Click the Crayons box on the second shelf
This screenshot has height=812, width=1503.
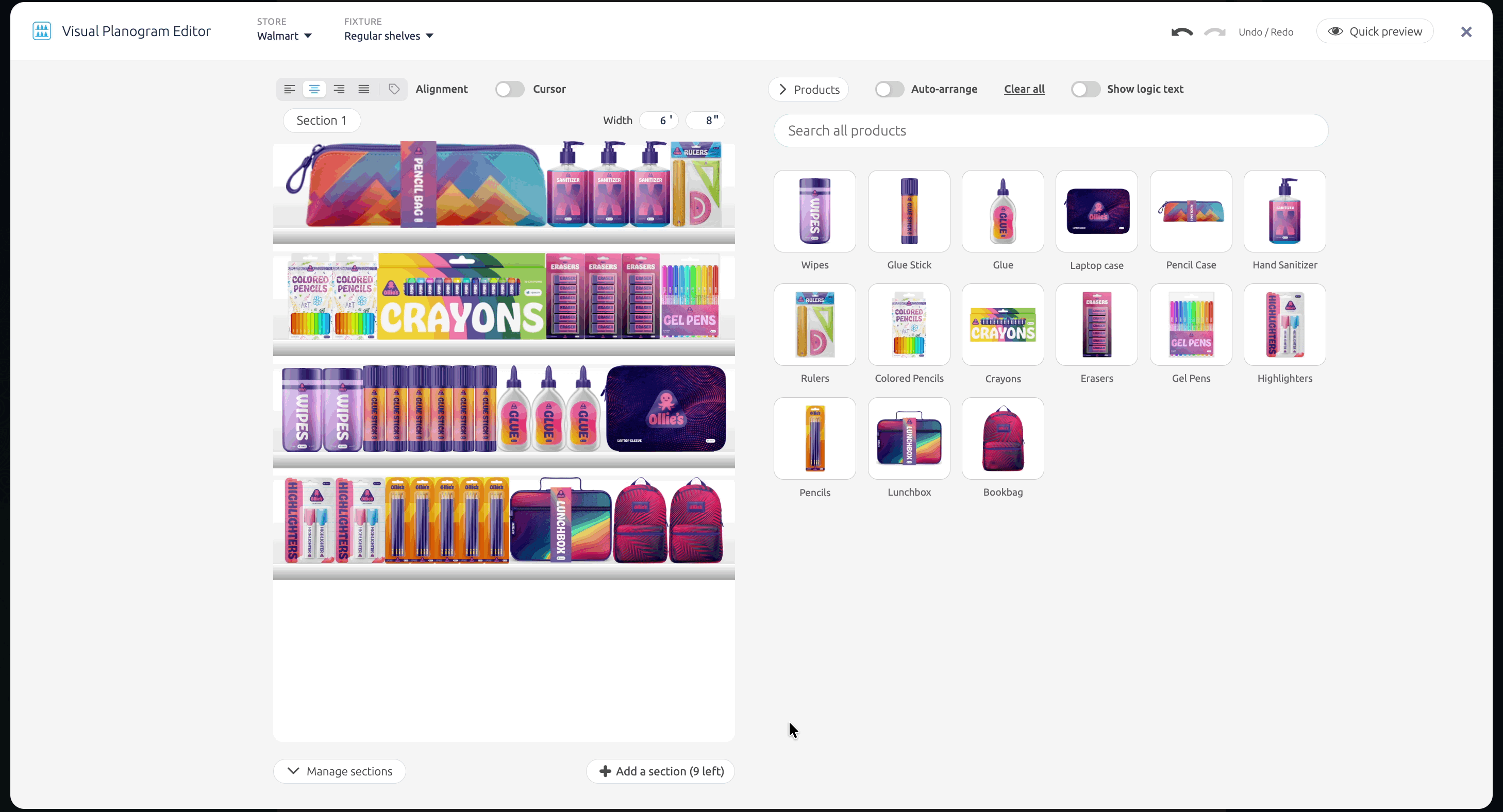[x=461, y=296]
